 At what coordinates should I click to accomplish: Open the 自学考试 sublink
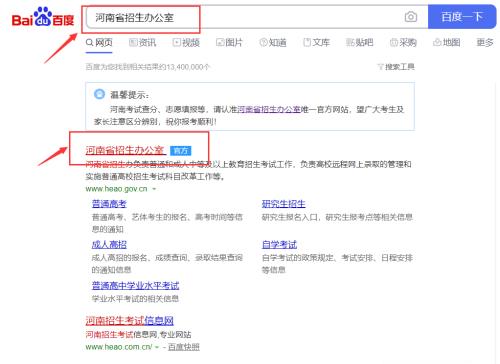tap(279, 244)
